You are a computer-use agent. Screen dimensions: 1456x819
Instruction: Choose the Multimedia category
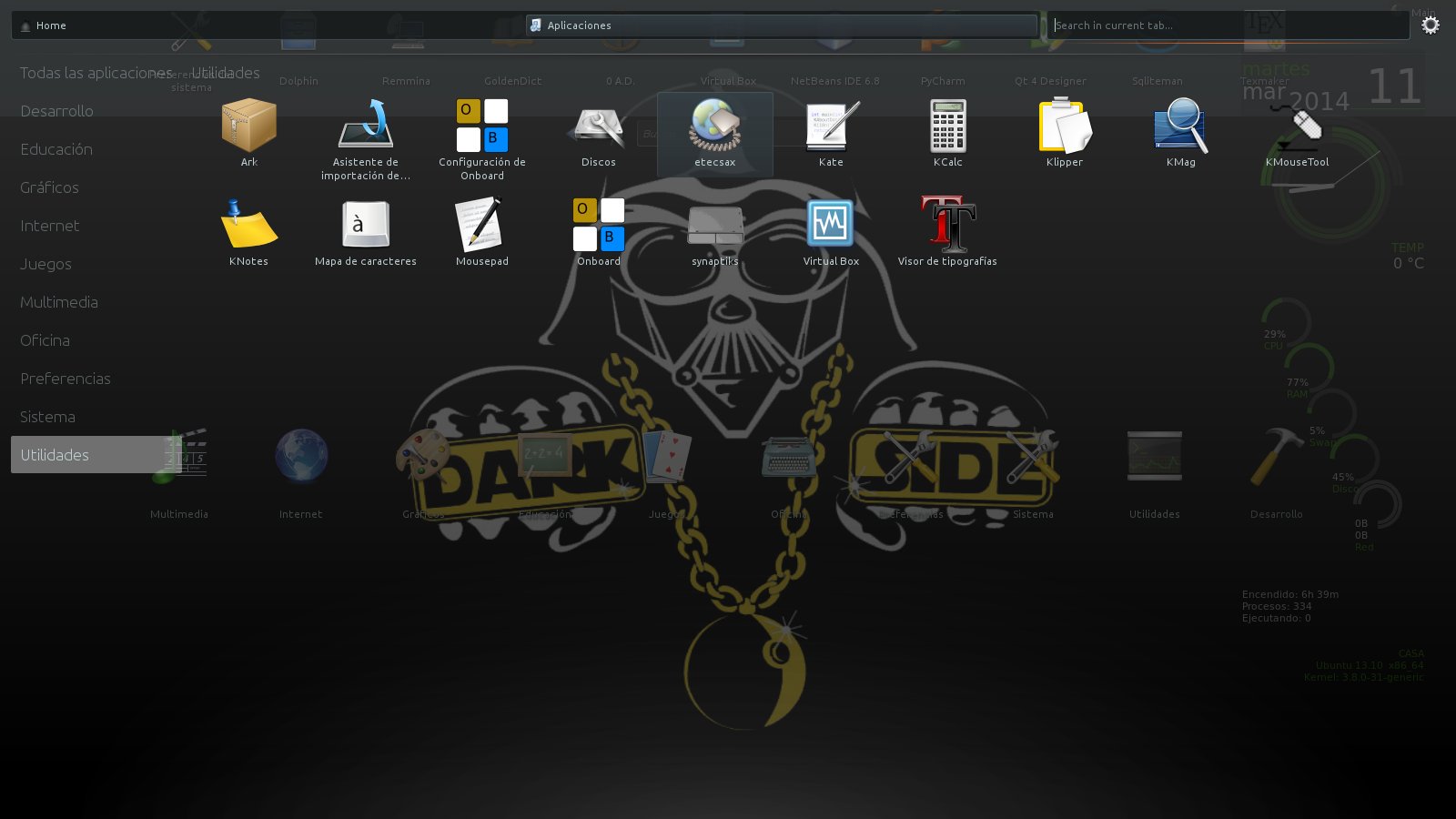pos(59,302)
